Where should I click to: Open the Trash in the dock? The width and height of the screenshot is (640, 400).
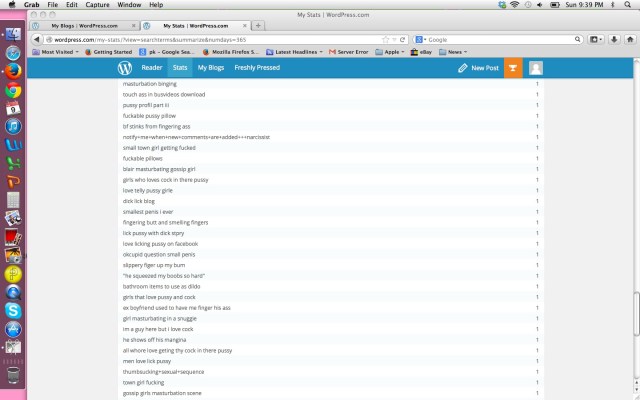[x=13, y=375]
